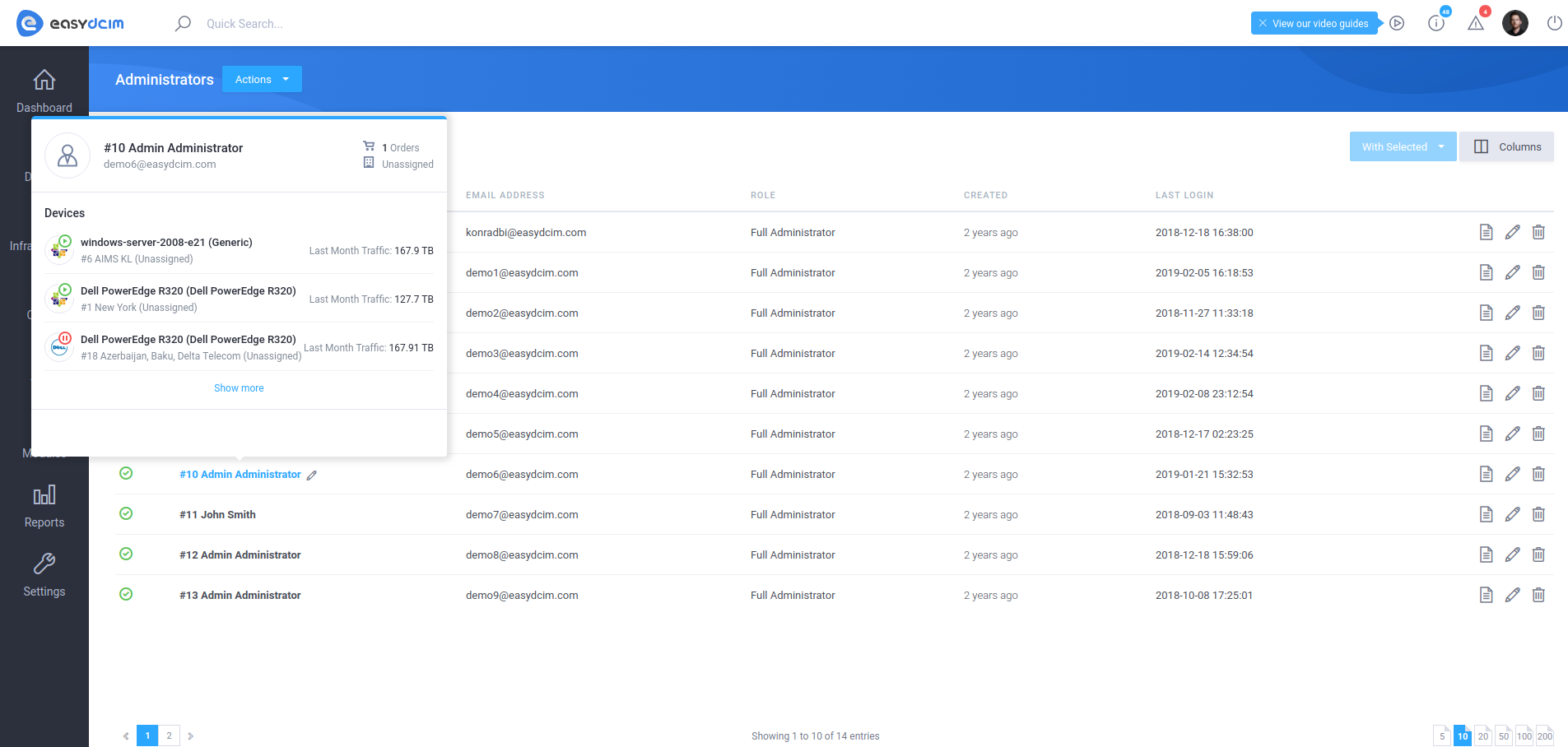Edit pencil icon for demo1@easydcim.com row

1512,272
